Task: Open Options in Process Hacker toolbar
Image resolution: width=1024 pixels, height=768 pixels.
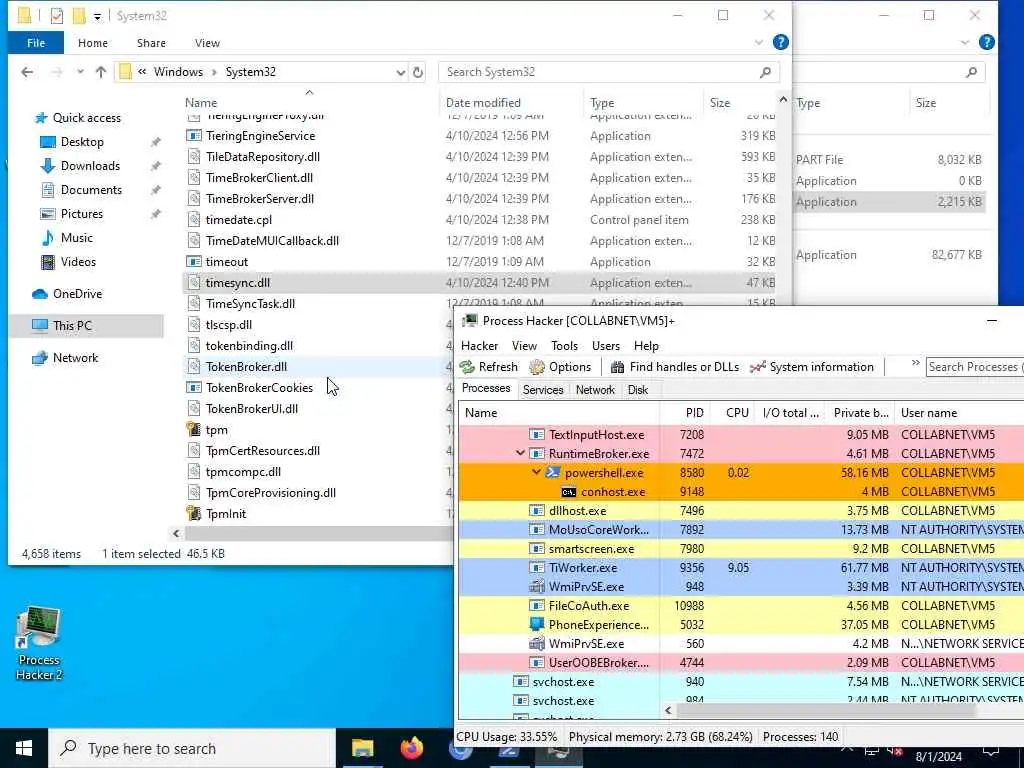Action: (x=560, y=367)
